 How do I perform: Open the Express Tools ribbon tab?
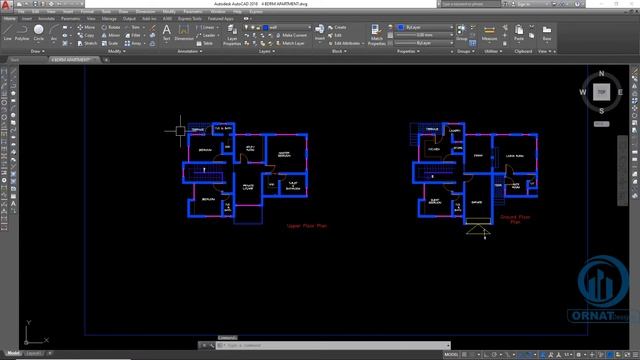(190, 18)
